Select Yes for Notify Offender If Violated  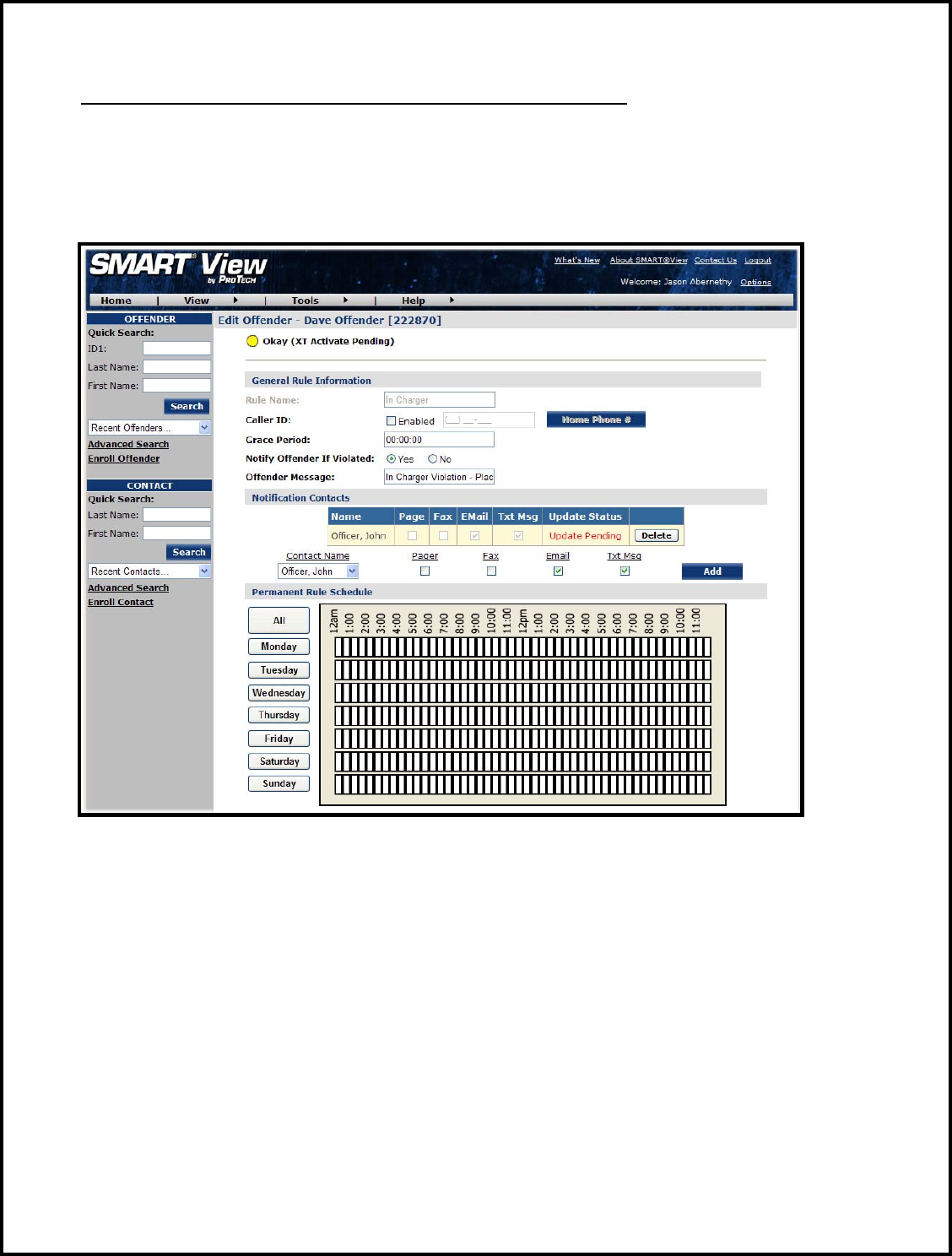click(391, 459)
